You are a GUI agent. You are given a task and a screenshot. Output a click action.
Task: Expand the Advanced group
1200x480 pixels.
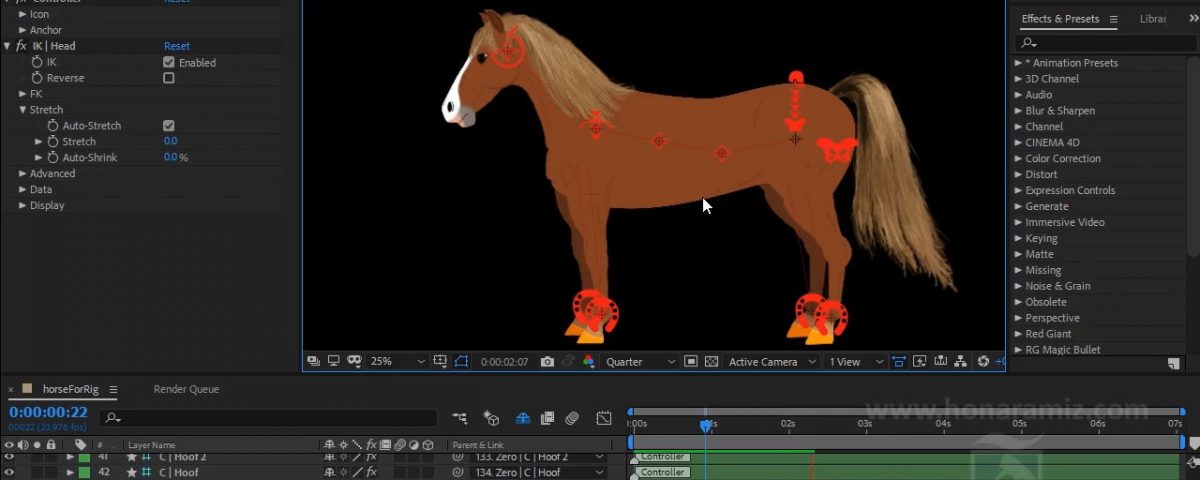[x=23, y=174]
